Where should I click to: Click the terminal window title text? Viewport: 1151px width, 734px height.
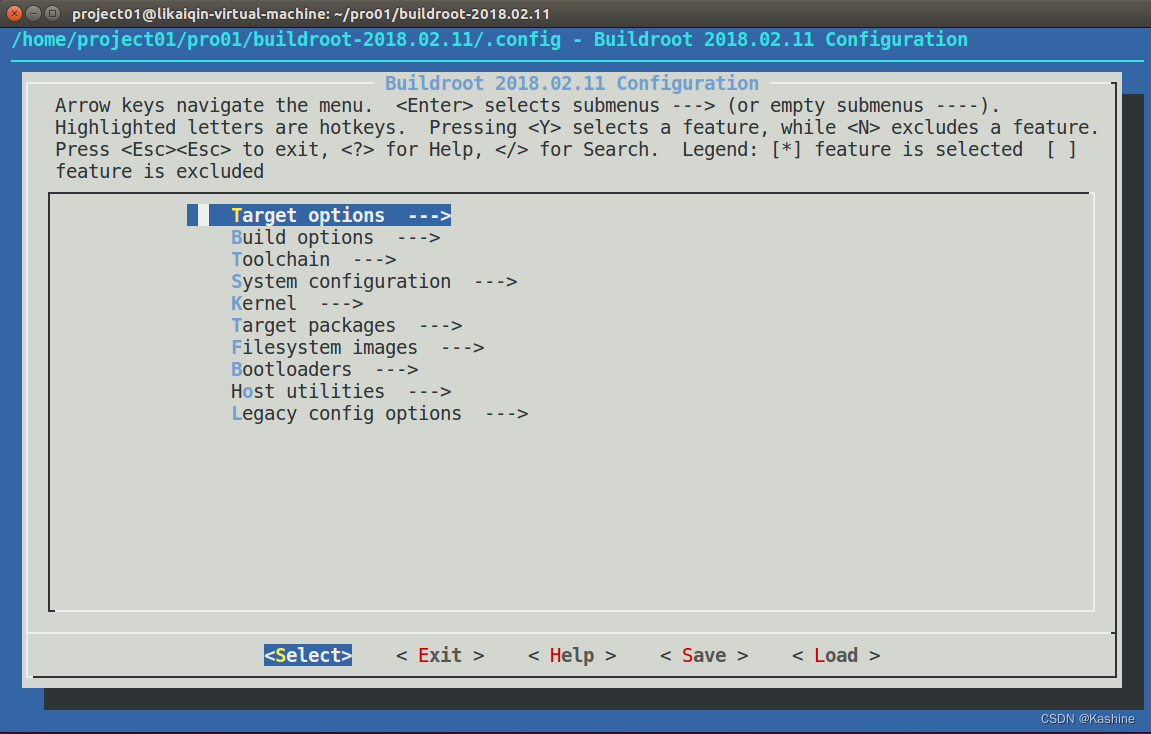[x=310, y=14]
